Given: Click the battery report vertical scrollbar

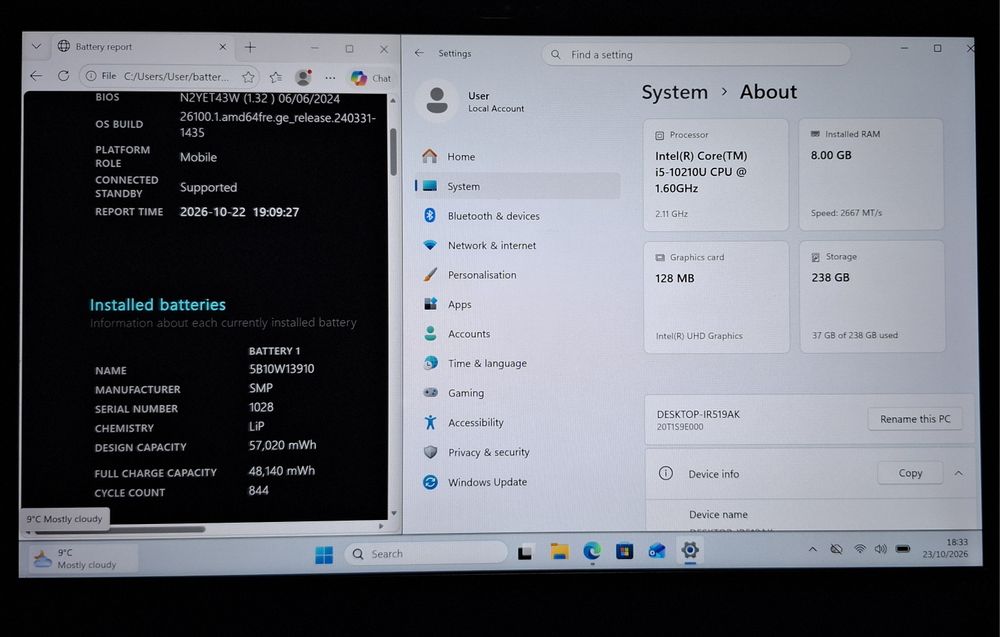Looking at the screenshot, I should click(x=393, y=152).
